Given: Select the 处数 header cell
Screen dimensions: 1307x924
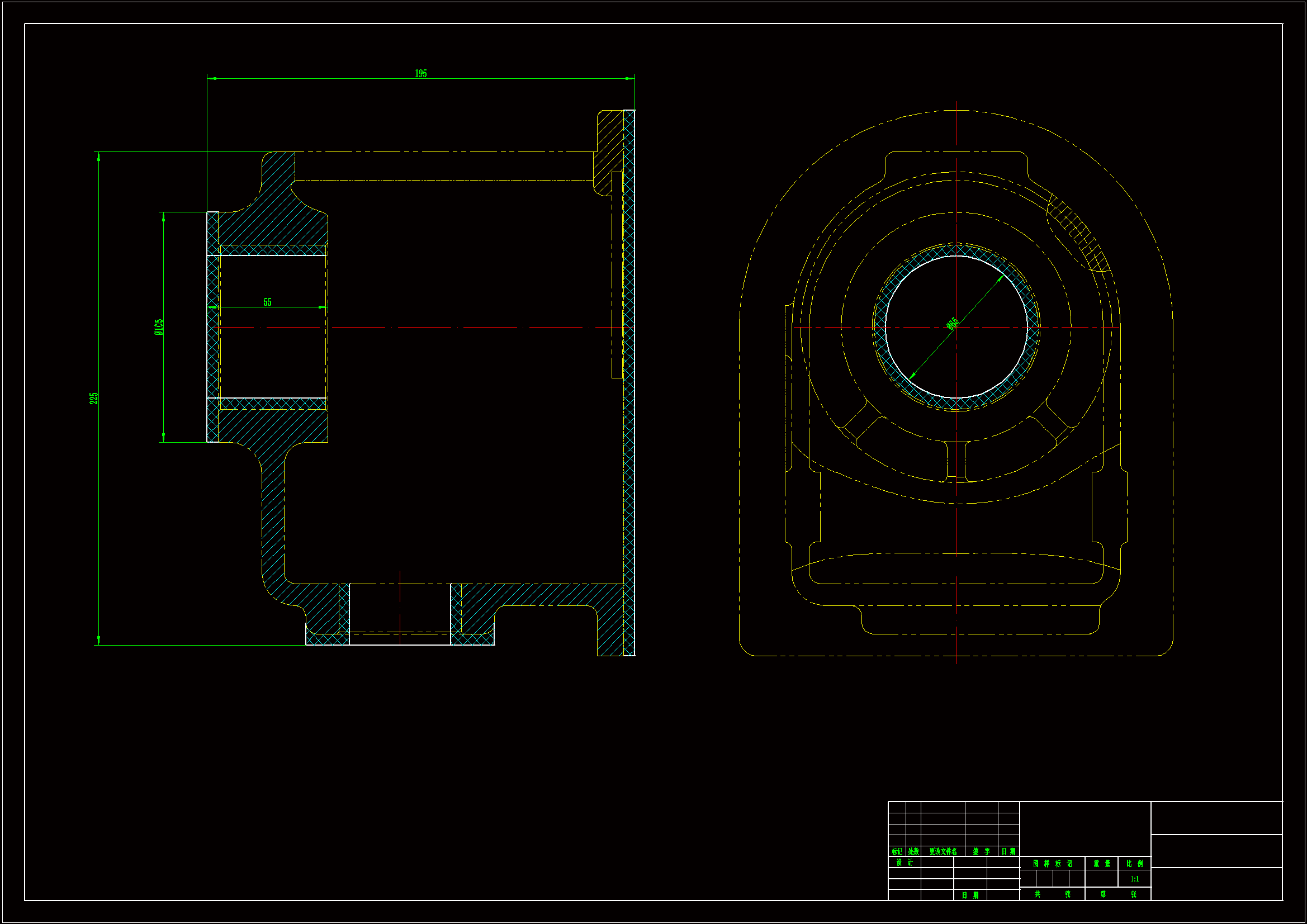Looking at the screenshot, I should click(x=913, y=852).
